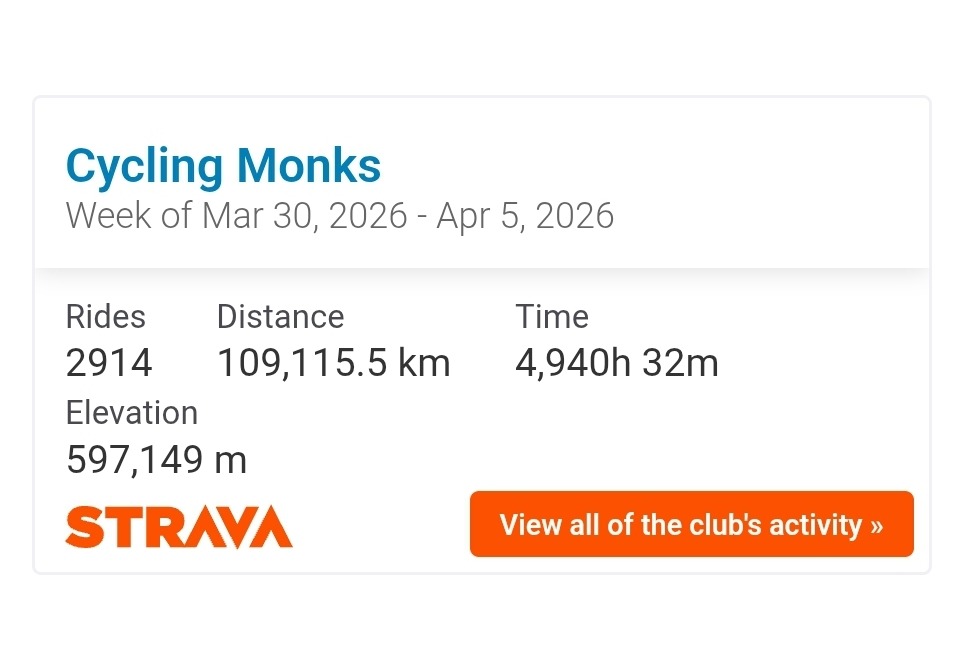Click the km unit after distance
The height and width of the screenshot is (649, 979).
tap(424, 363)
